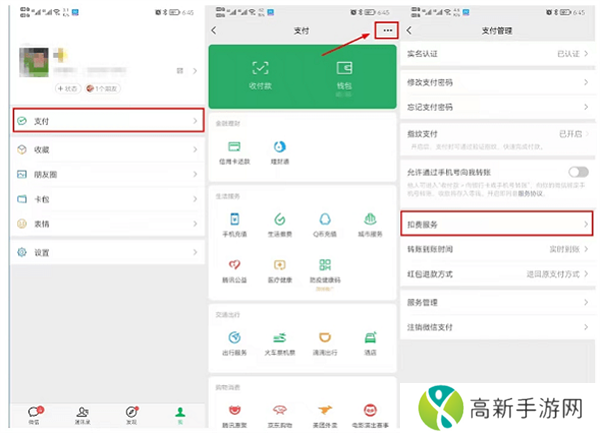This screenshot has height=433, width=600.
Task: Tap the 京东购物 icon
Action: 280,410
